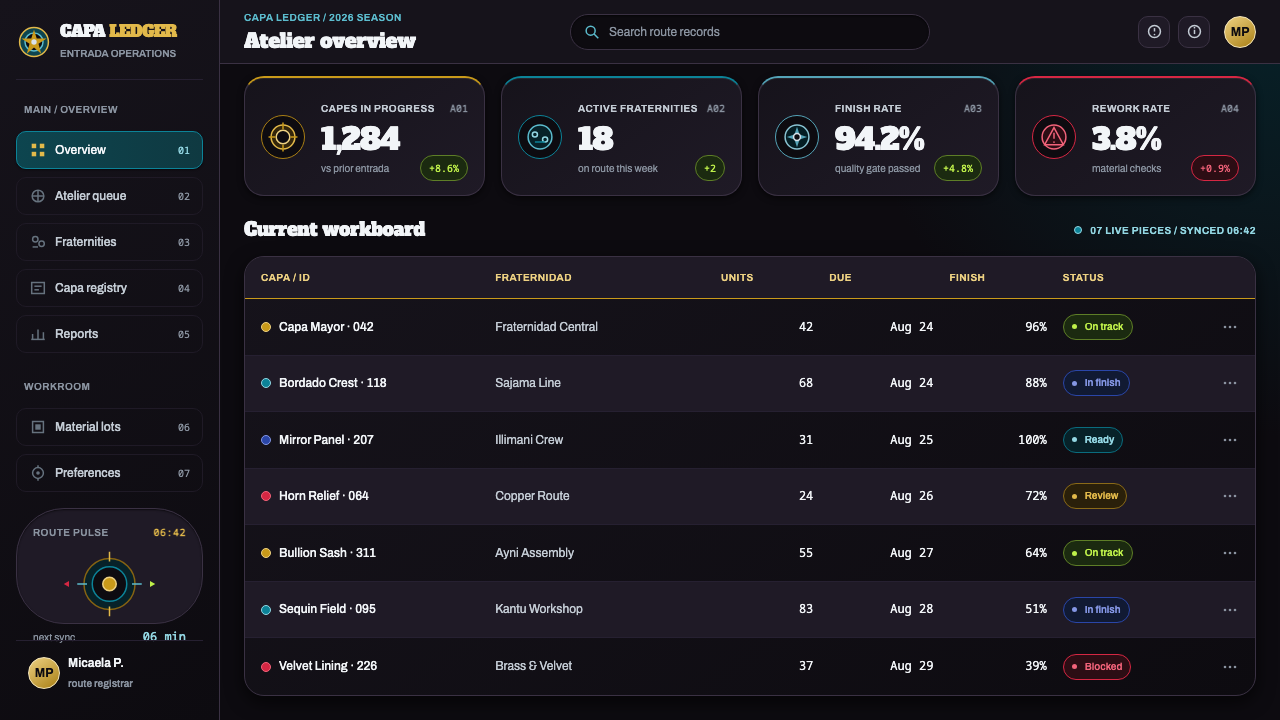Click the route pulse dial center
1280x720 pixels.
(109, 584)
